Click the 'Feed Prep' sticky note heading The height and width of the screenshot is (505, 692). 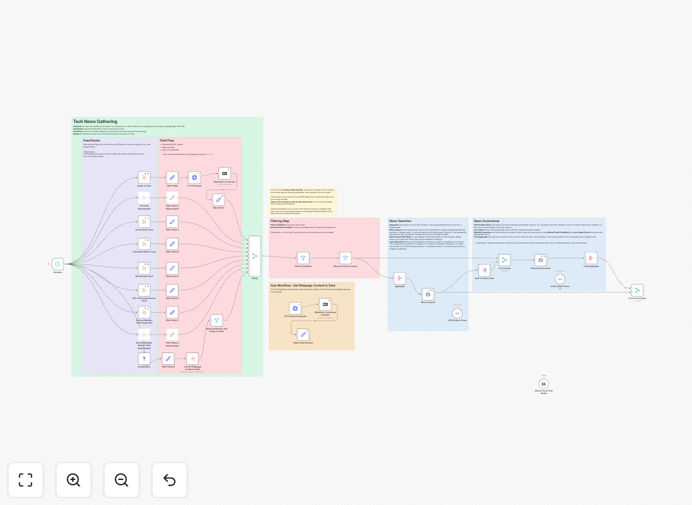(x=167, y=140)
